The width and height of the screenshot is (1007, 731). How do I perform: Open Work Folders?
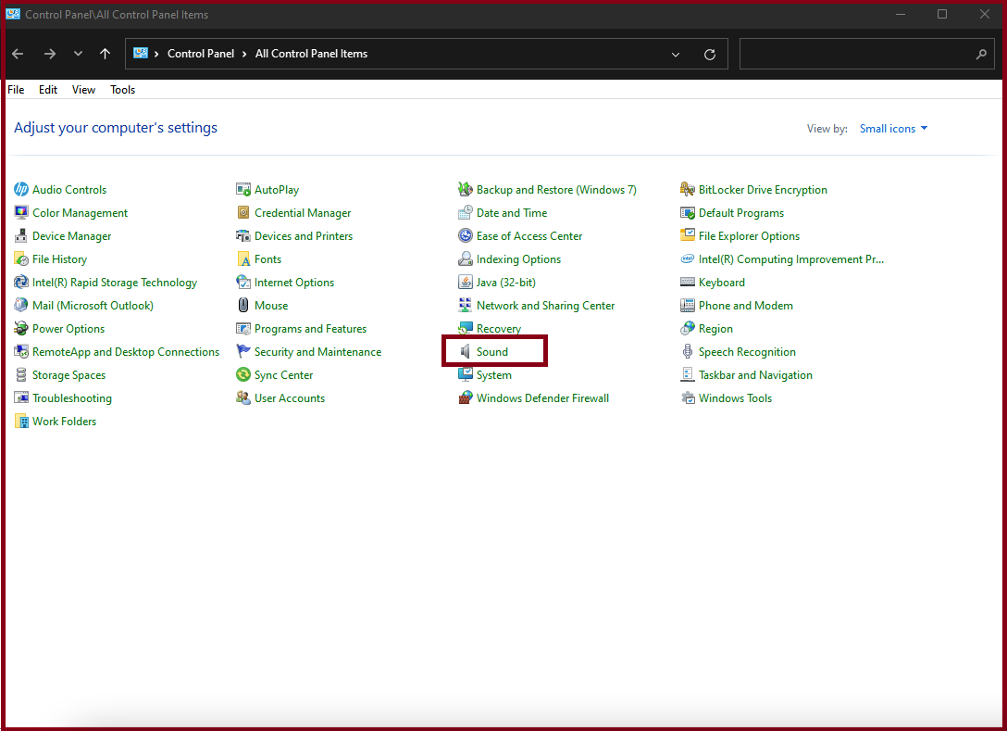click(64, 421)
